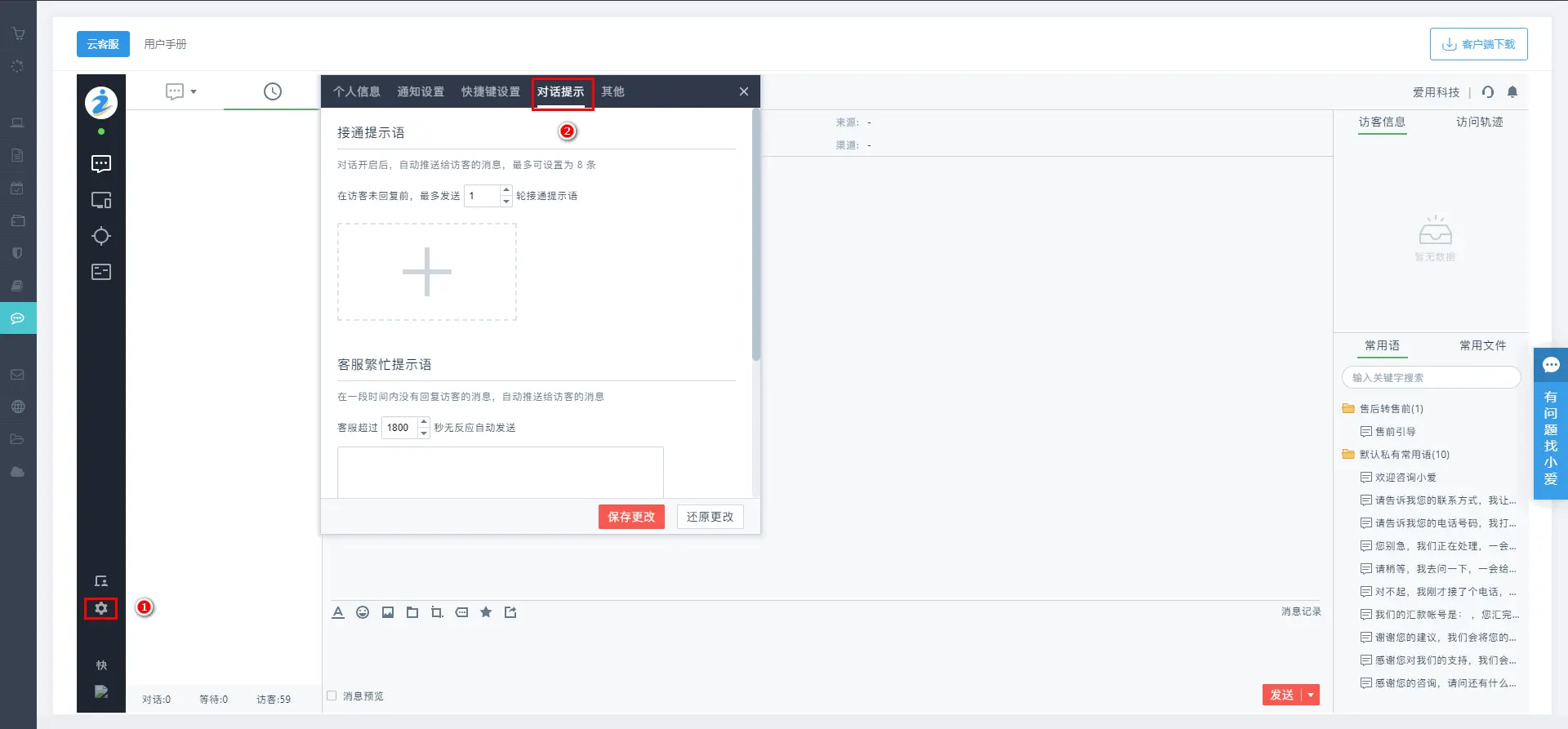Click the 还原更改 button
The width and height of the screenshot is (1568, 729).
pos(710,517)
